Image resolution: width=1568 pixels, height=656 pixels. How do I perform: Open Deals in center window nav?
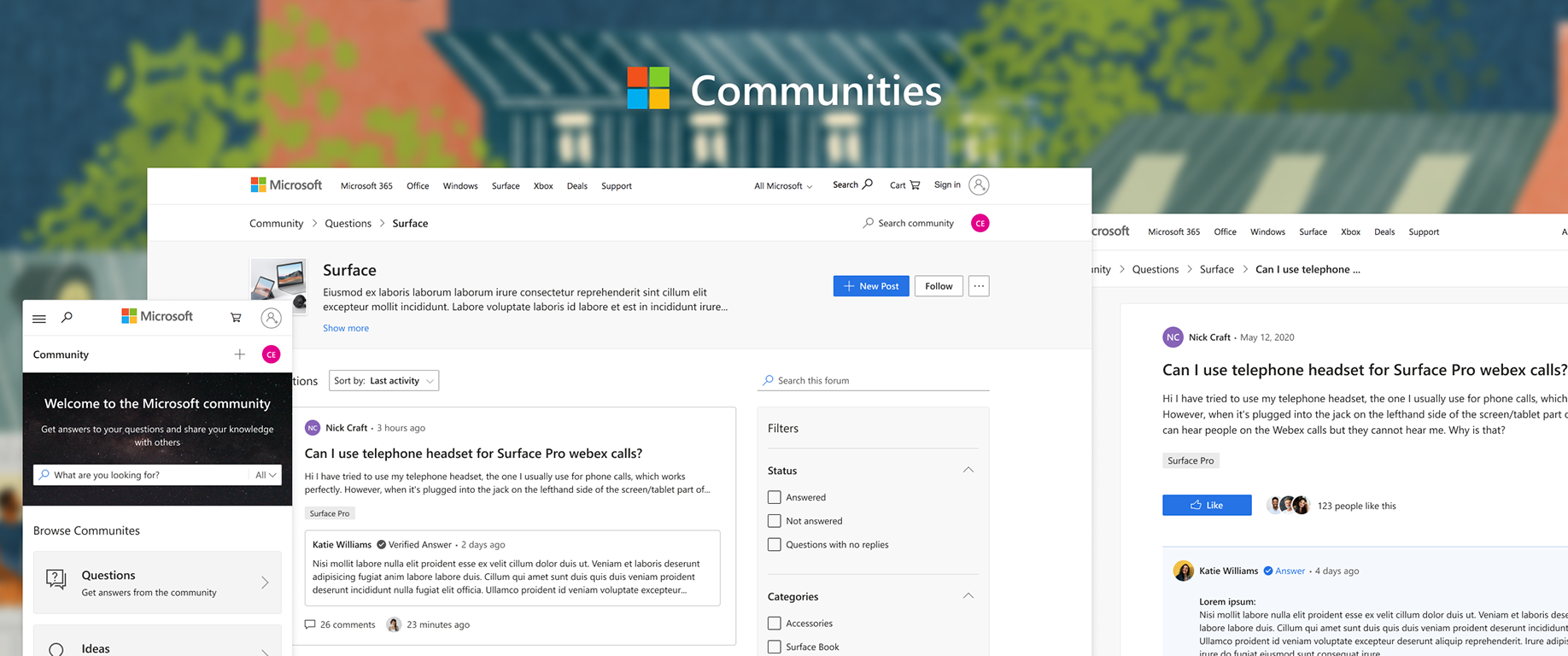click(577, 185)
